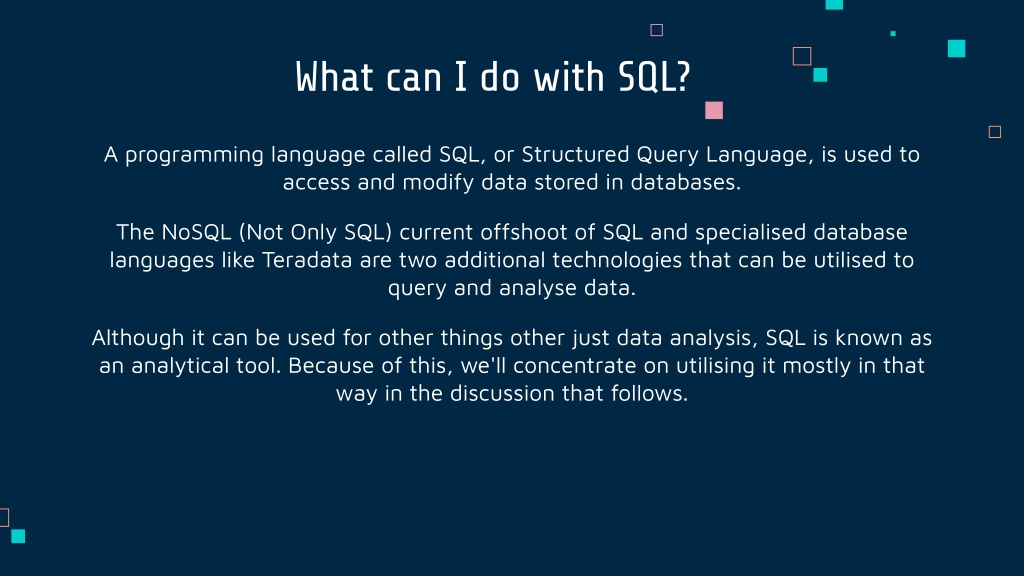The width and height of the screenshot is (1024, 576).
Task: Select the word 'databases.' ending the first paragraph
Action: [x=686, y=182]
